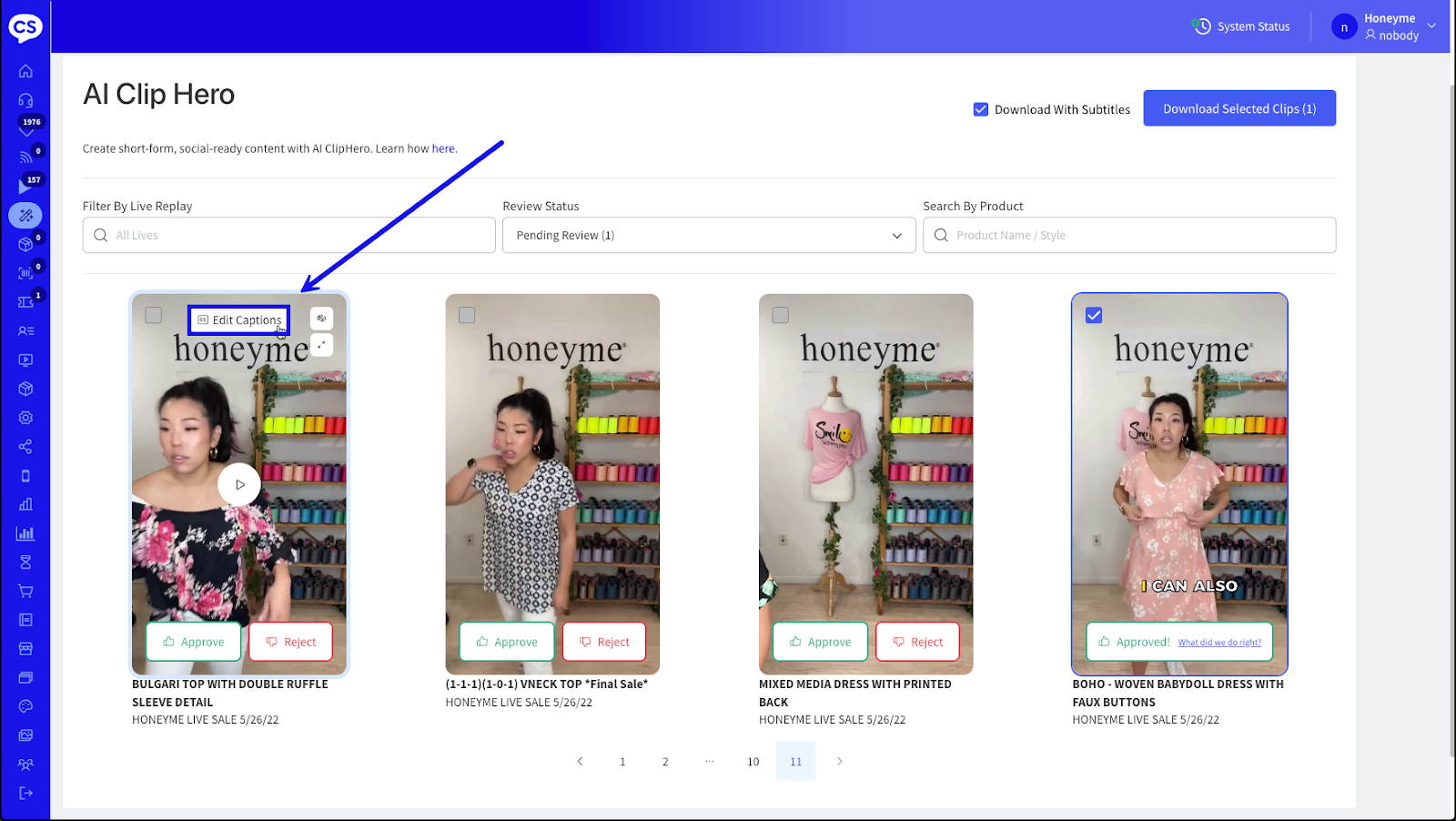Click the shopping cart sidebar icon
This screenshot has width=1456, height=821.
point(25,591)
